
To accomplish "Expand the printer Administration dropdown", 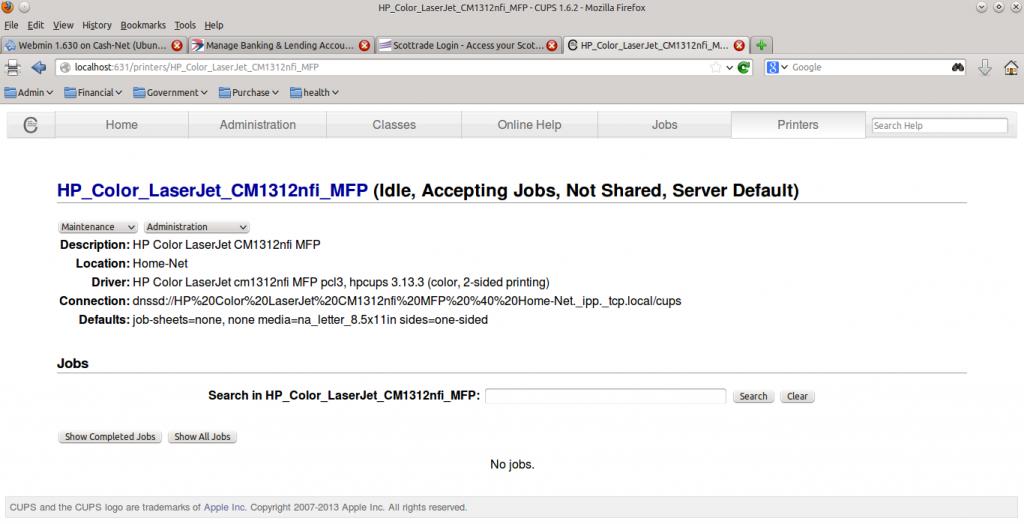I will point(196,227).
